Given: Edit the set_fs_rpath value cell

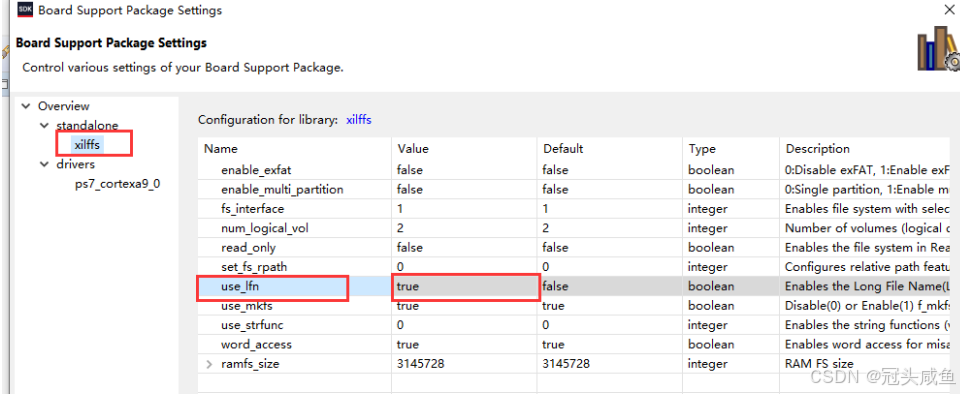Looking at the screenshot, I should pyautogui.click(x=465, y=267).
